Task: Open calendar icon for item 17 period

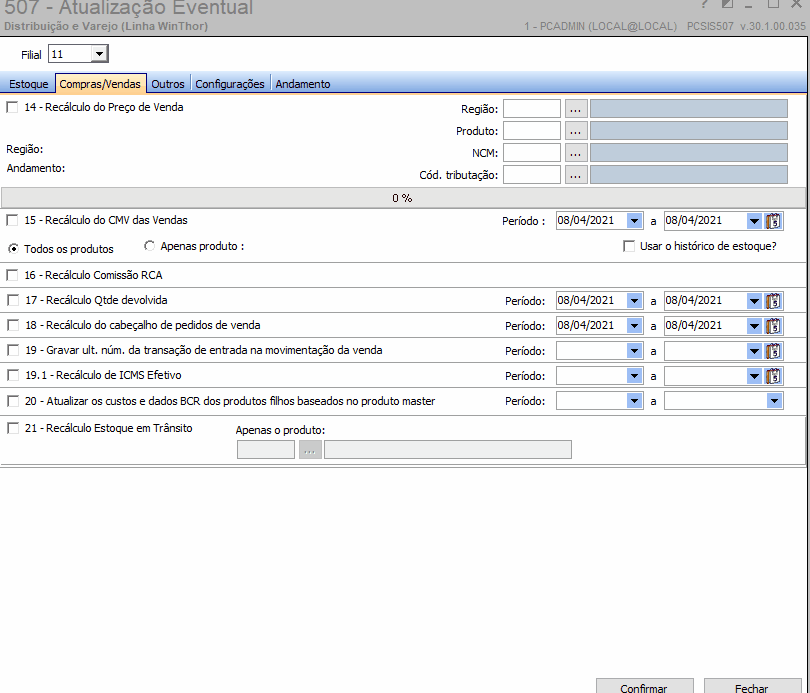Action: 773,301
